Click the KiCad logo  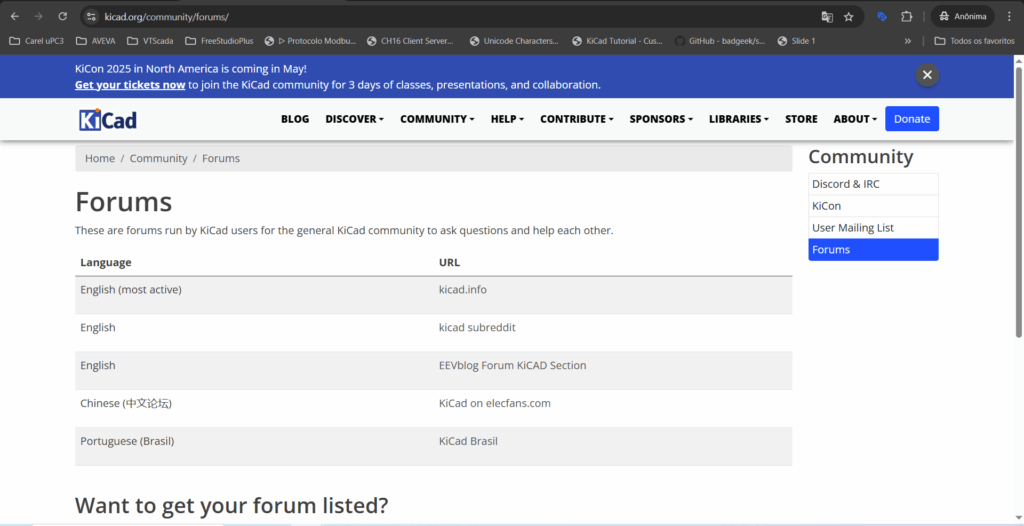pyautogui.click(x=108, y=119)
